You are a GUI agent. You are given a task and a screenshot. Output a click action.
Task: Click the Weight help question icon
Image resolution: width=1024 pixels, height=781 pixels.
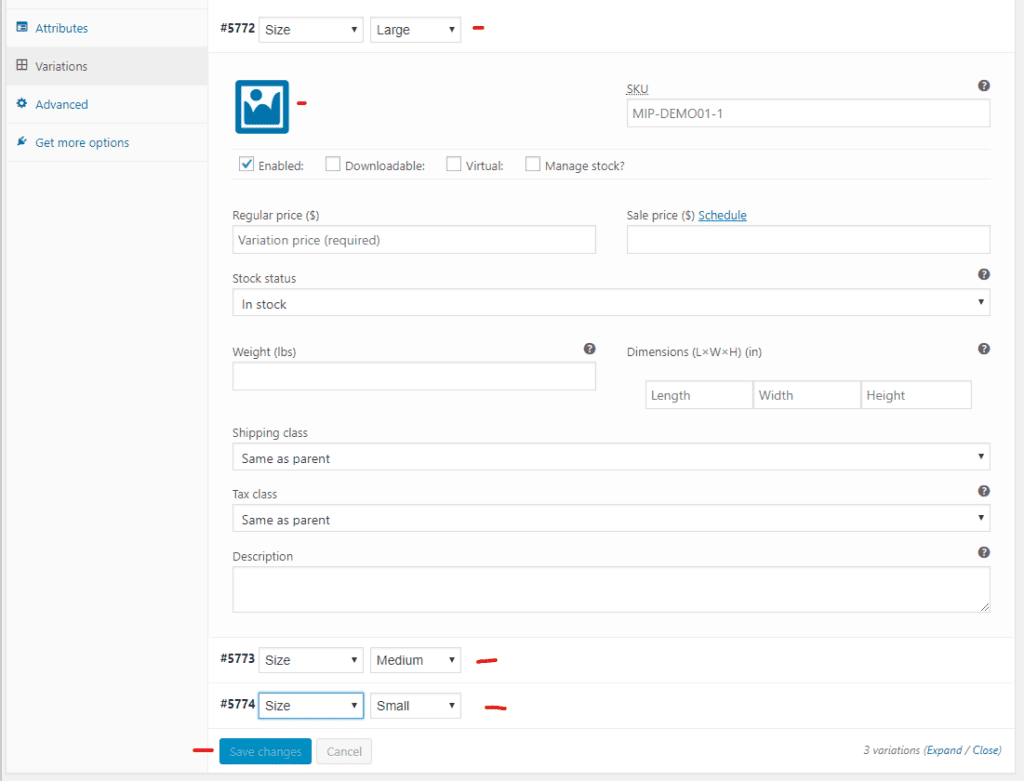click(589, 349)
